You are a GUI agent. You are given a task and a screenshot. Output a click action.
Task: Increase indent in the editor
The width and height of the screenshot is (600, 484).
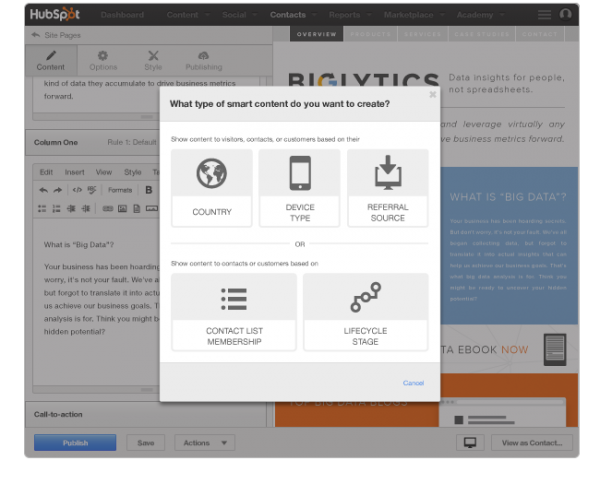pyautogui.click(x=86, y=209)
